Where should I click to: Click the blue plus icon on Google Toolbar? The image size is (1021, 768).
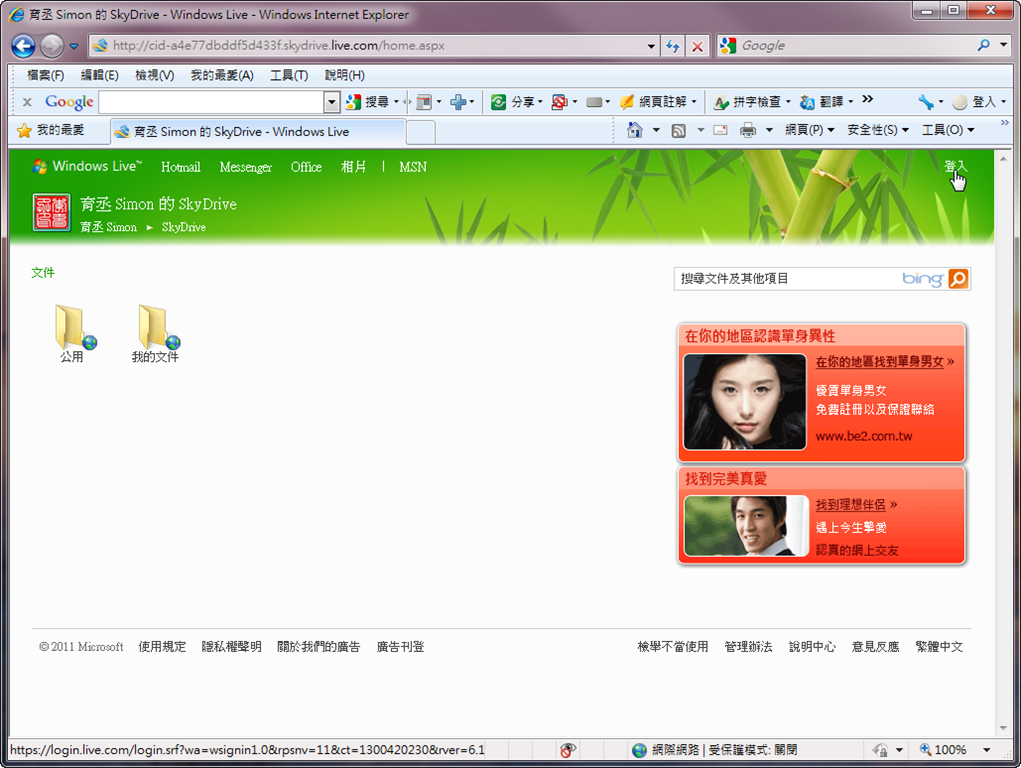[458, 102]
